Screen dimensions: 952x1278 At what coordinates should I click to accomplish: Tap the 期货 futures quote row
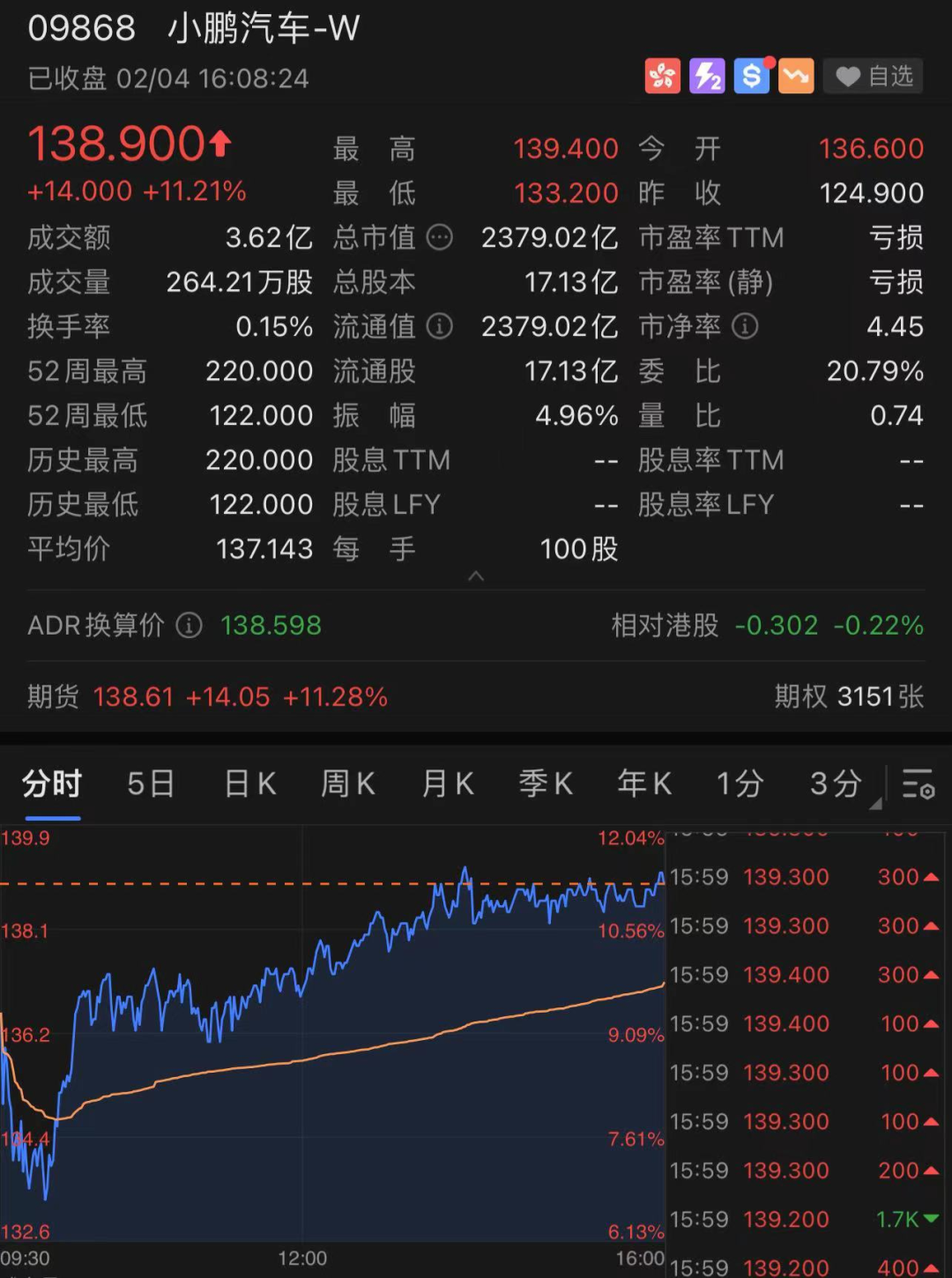[x=208, y=697]
